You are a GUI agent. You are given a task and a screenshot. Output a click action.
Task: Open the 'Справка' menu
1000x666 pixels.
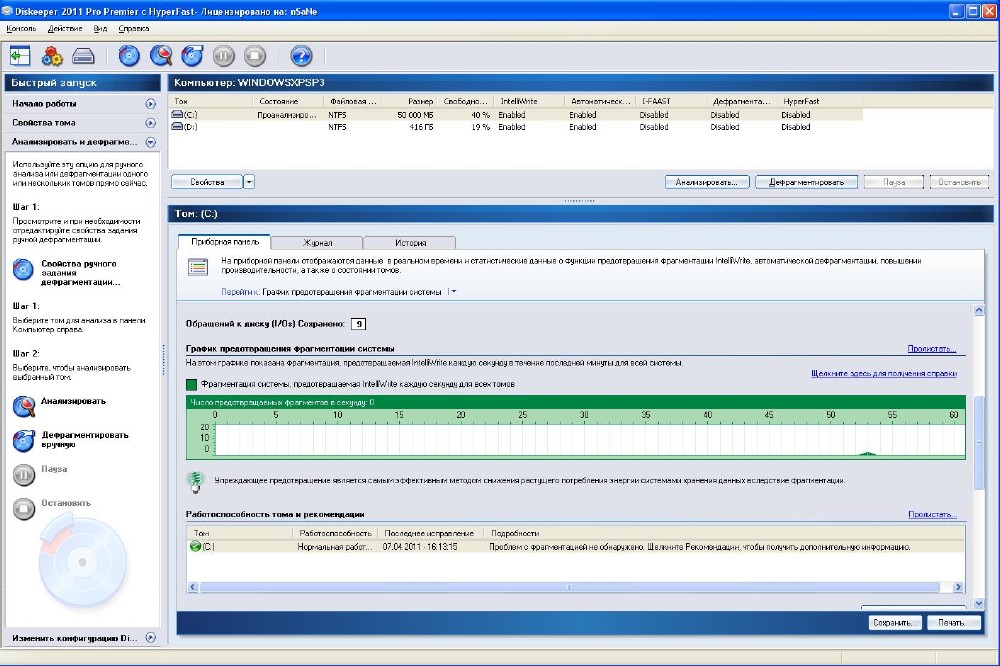point(134,29)
